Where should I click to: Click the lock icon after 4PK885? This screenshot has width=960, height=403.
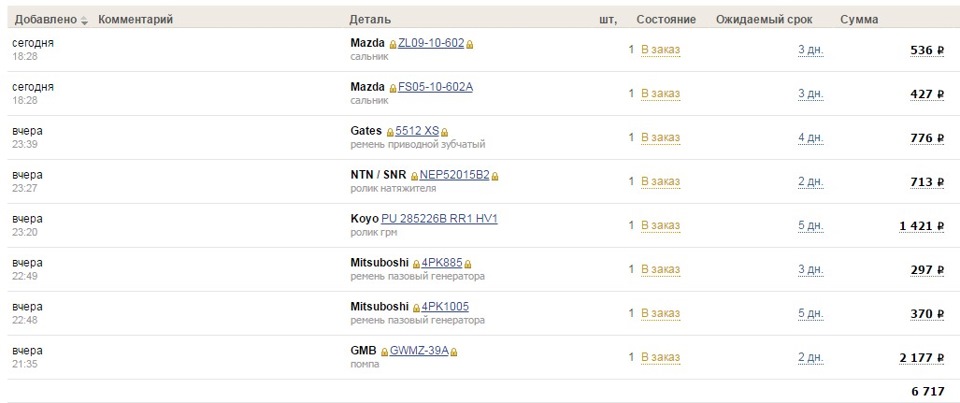click(464, 264)
